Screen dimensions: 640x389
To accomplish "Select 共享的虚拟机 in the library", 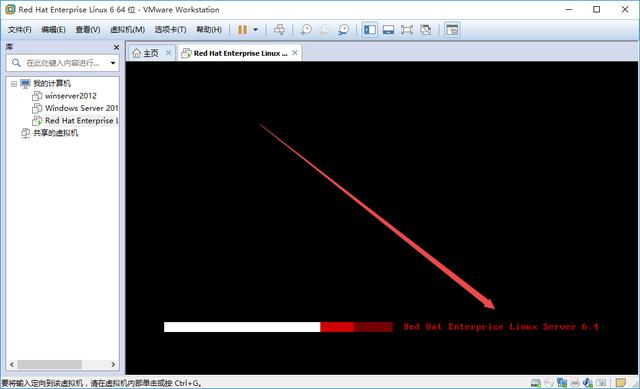I will coord(55,133).
